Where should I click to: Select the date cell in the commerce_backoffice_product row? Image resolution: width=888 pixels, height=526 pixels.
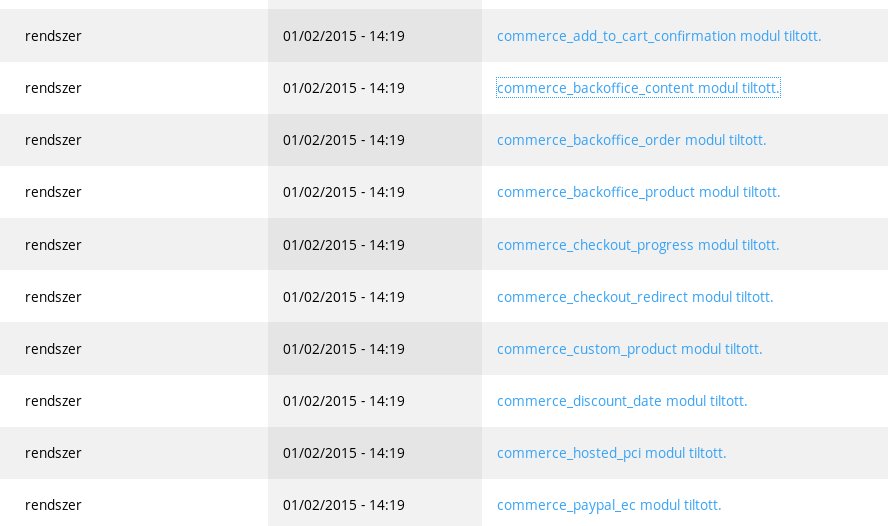click(375, 192)
